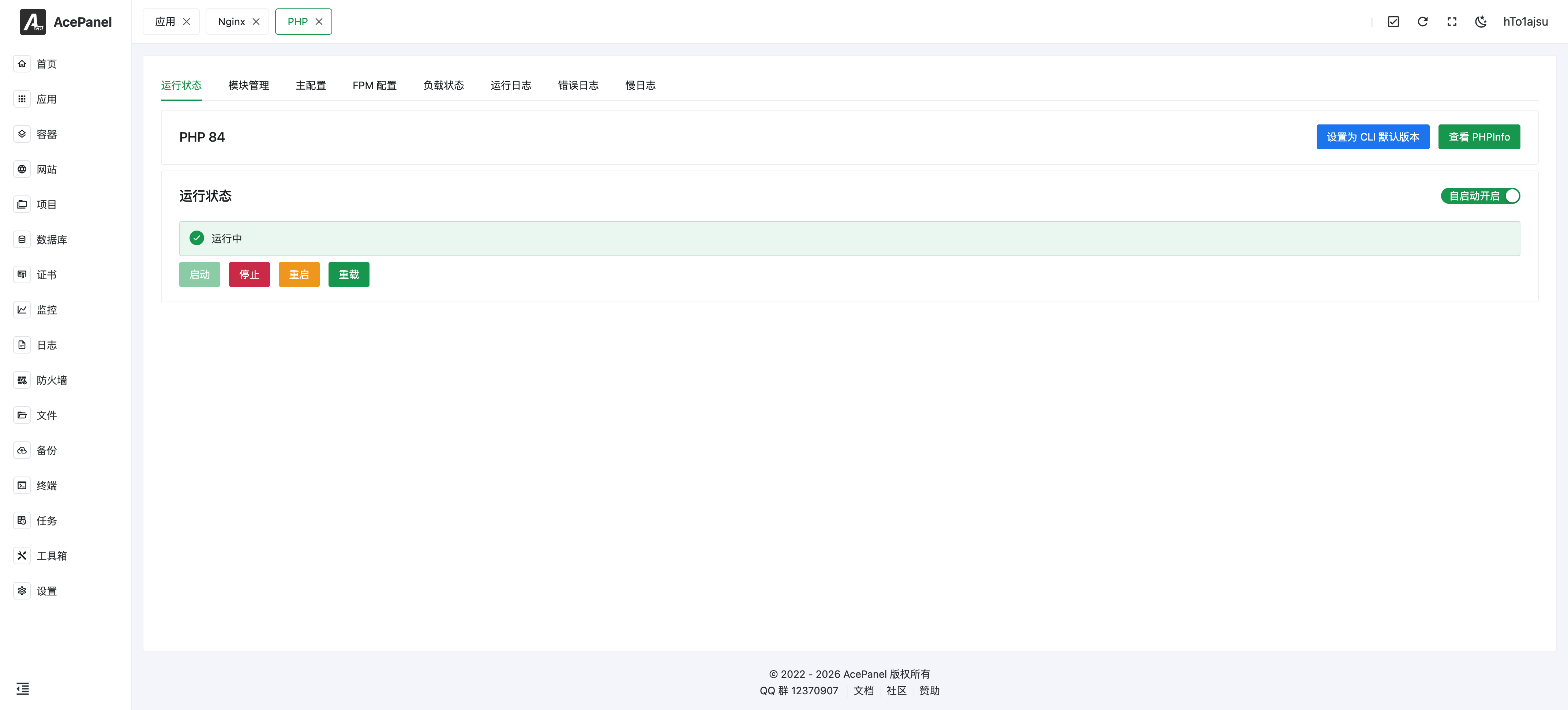1568x710 pixels.
Task: Click the refresh page icon in header
Action: (x=1422, y=22)
